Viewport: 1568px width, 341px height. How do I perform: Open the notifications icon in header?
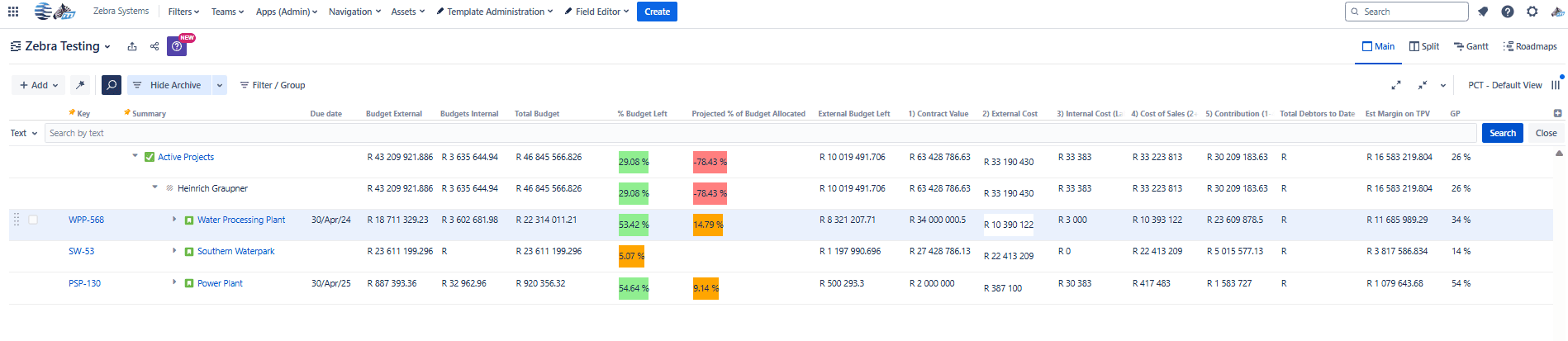[x=1483, y=12]
